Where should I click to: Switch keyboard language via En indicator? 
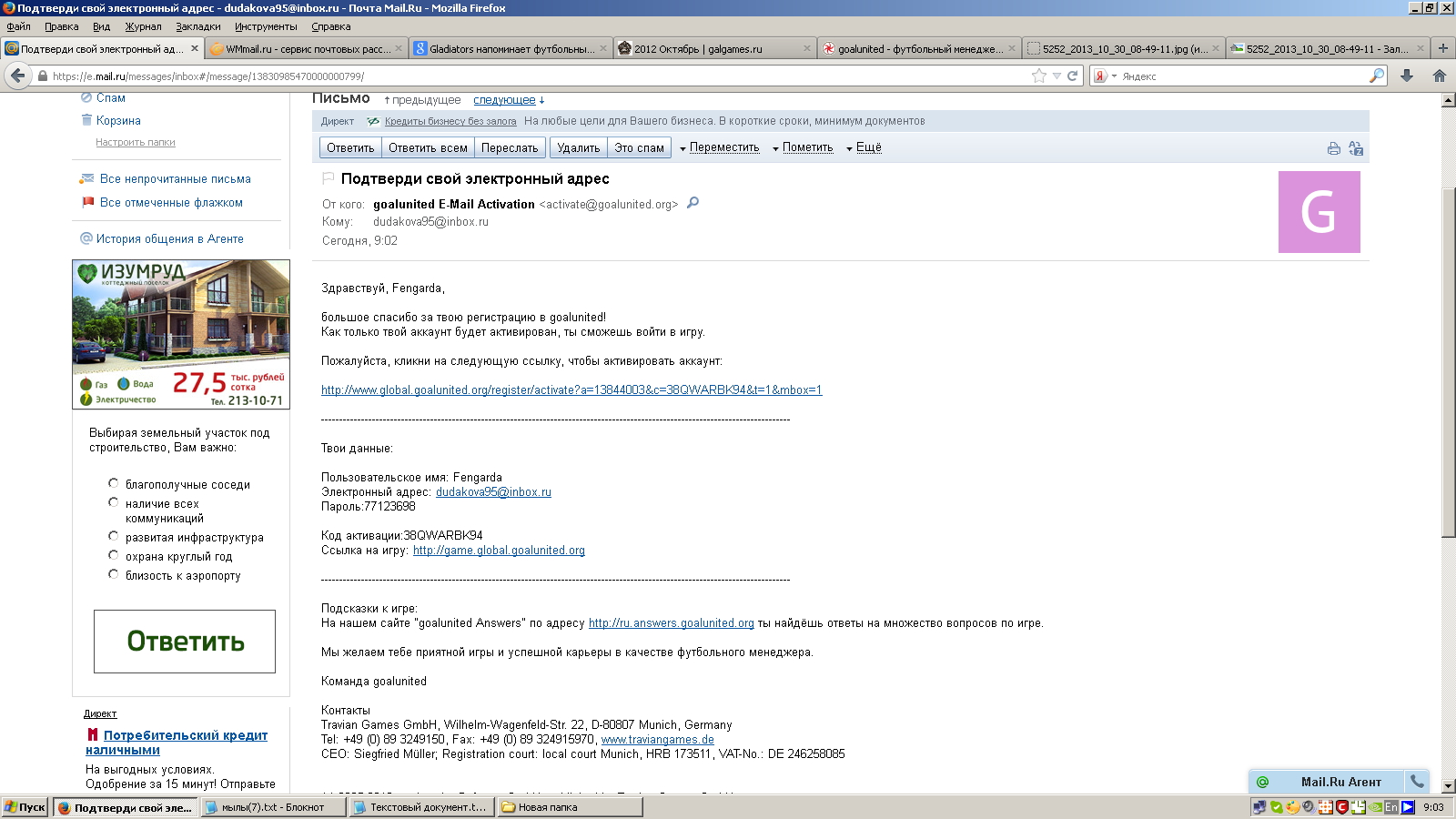pyautogui.click(x=1391, y=807)
